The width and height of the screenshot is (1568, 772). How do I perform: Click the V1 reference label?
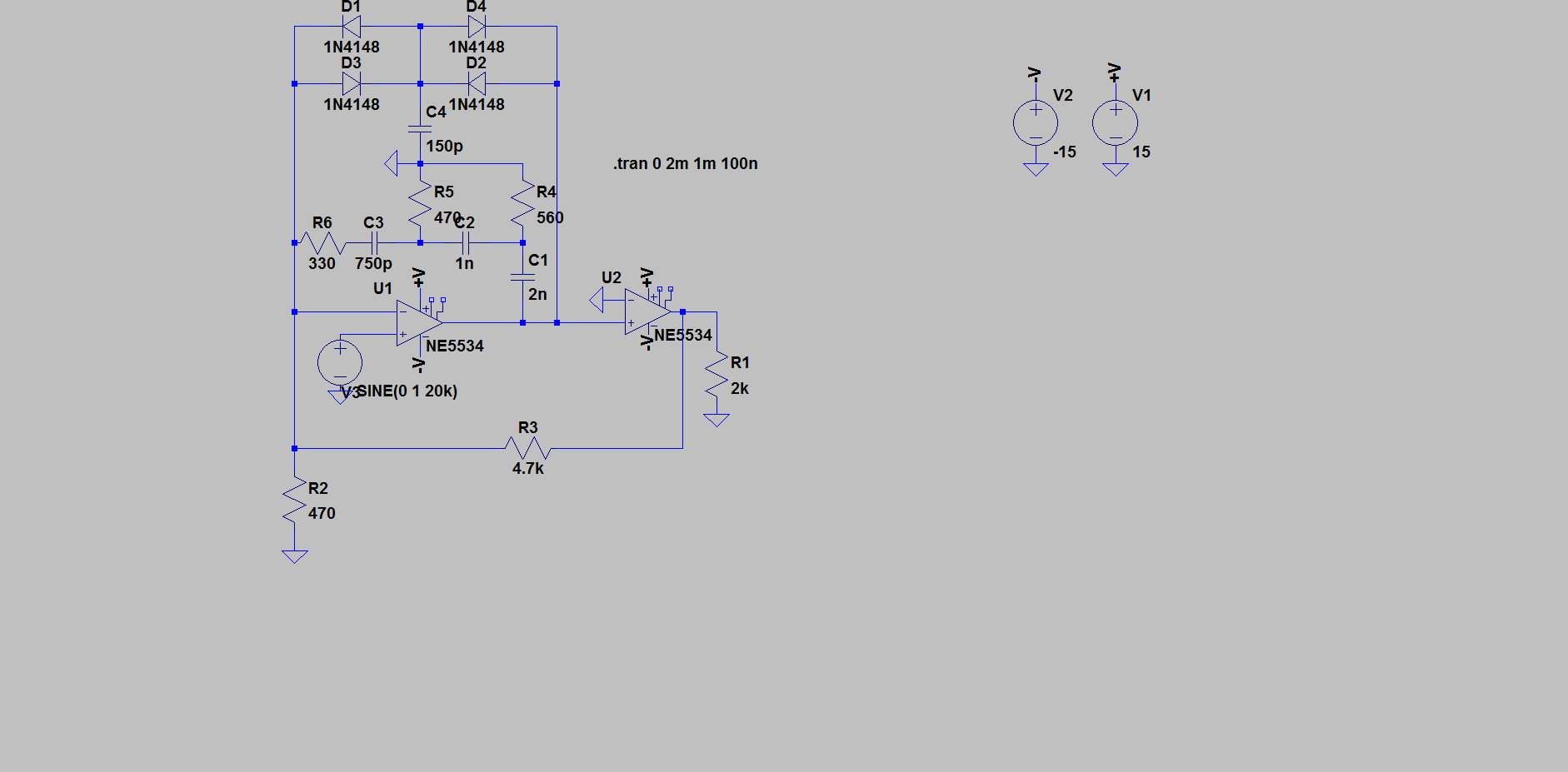point(1141,95)
